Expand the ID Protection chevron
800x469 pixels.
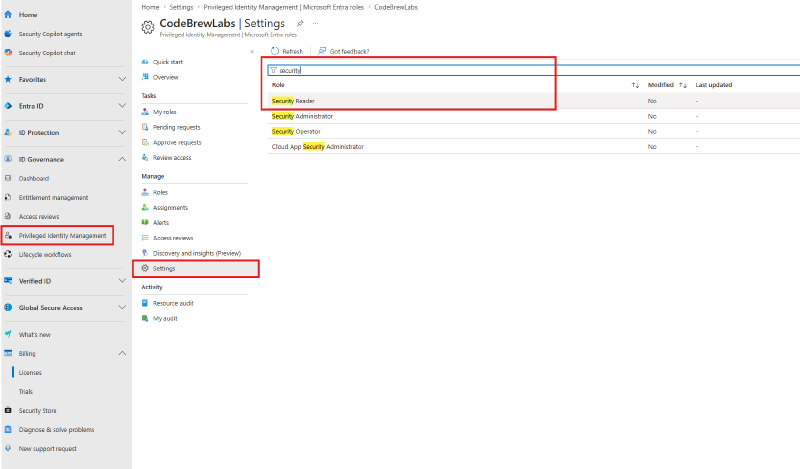tap(122, 132)
